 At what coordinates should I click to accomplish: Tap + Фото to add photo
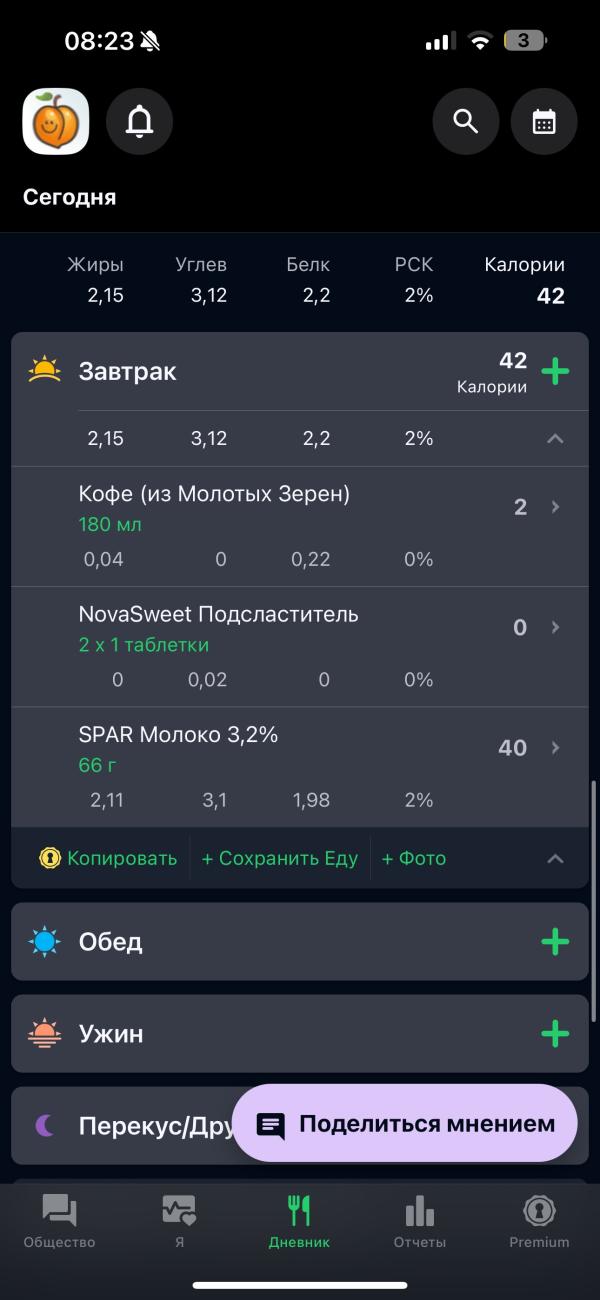(x=414, y=858)
